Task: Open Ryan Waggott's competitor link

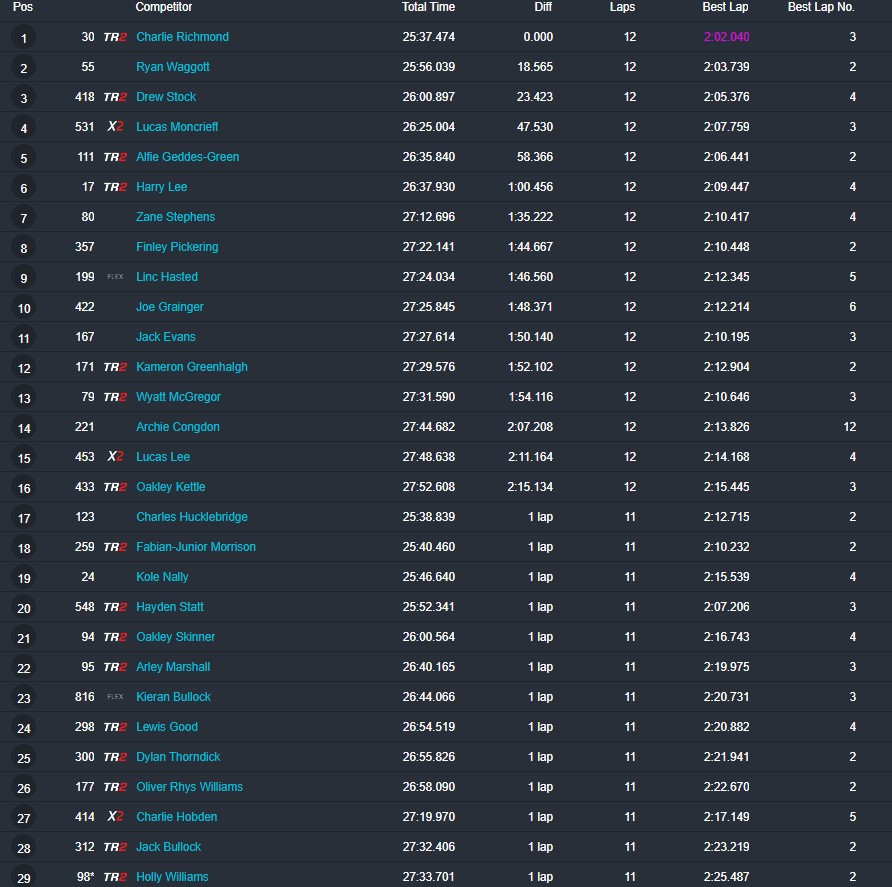Action: (173, 67)
